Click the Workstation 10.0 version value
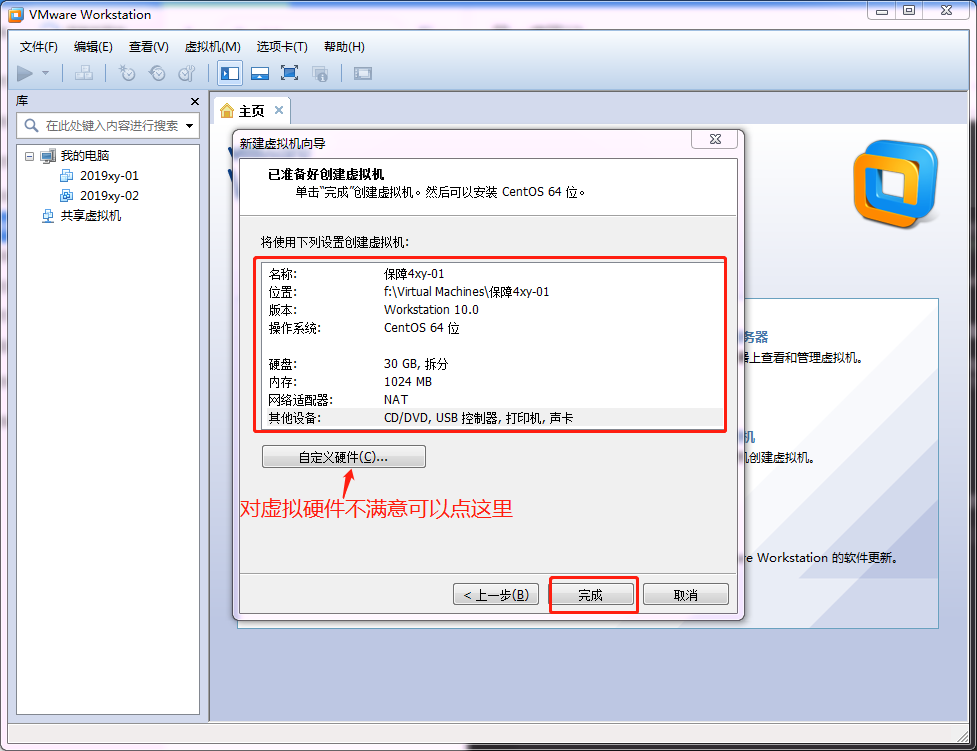The image size is (977, 751). (431, 310)
